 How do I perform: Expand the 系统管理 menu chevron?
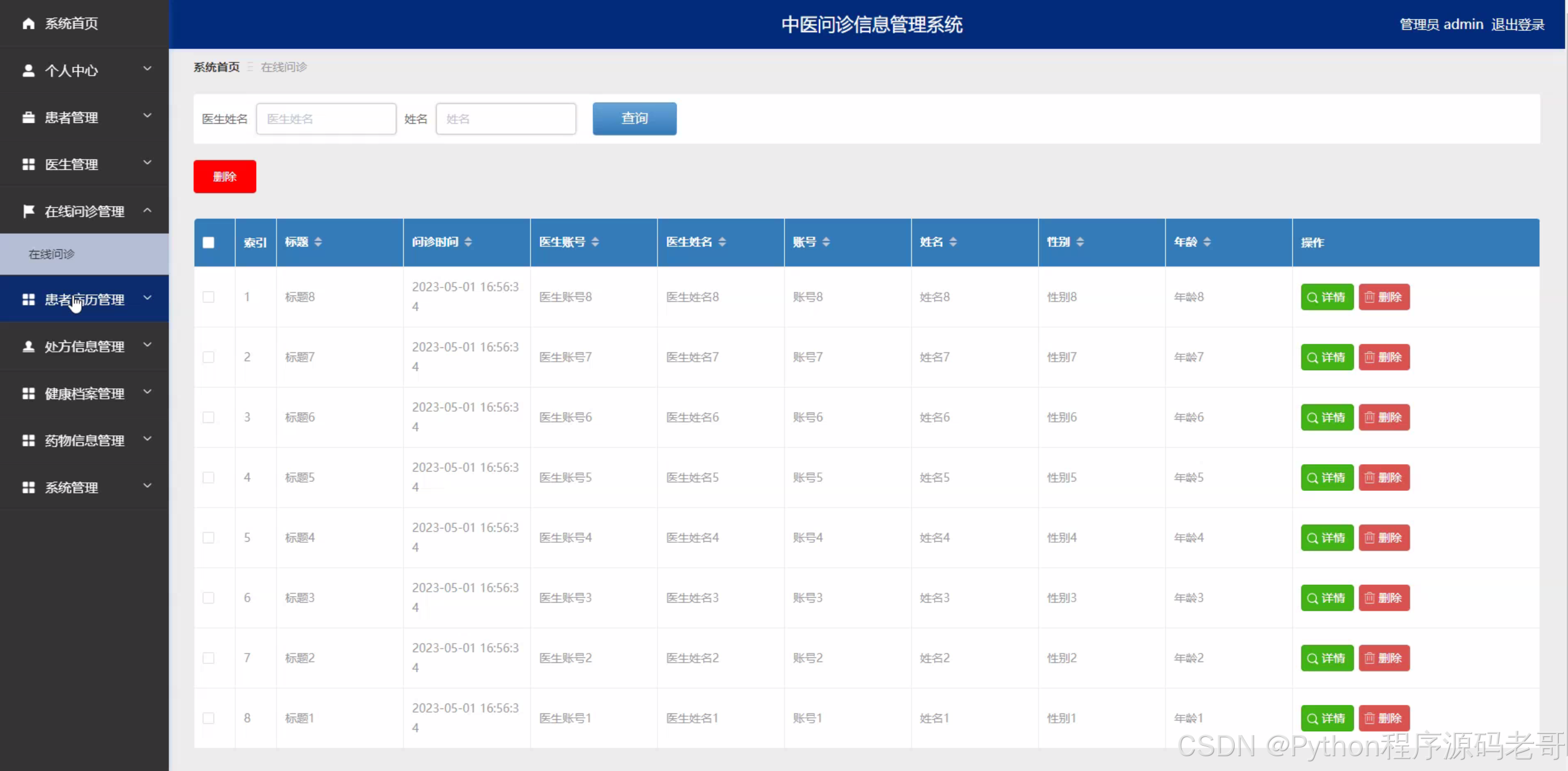click(147, 486)
